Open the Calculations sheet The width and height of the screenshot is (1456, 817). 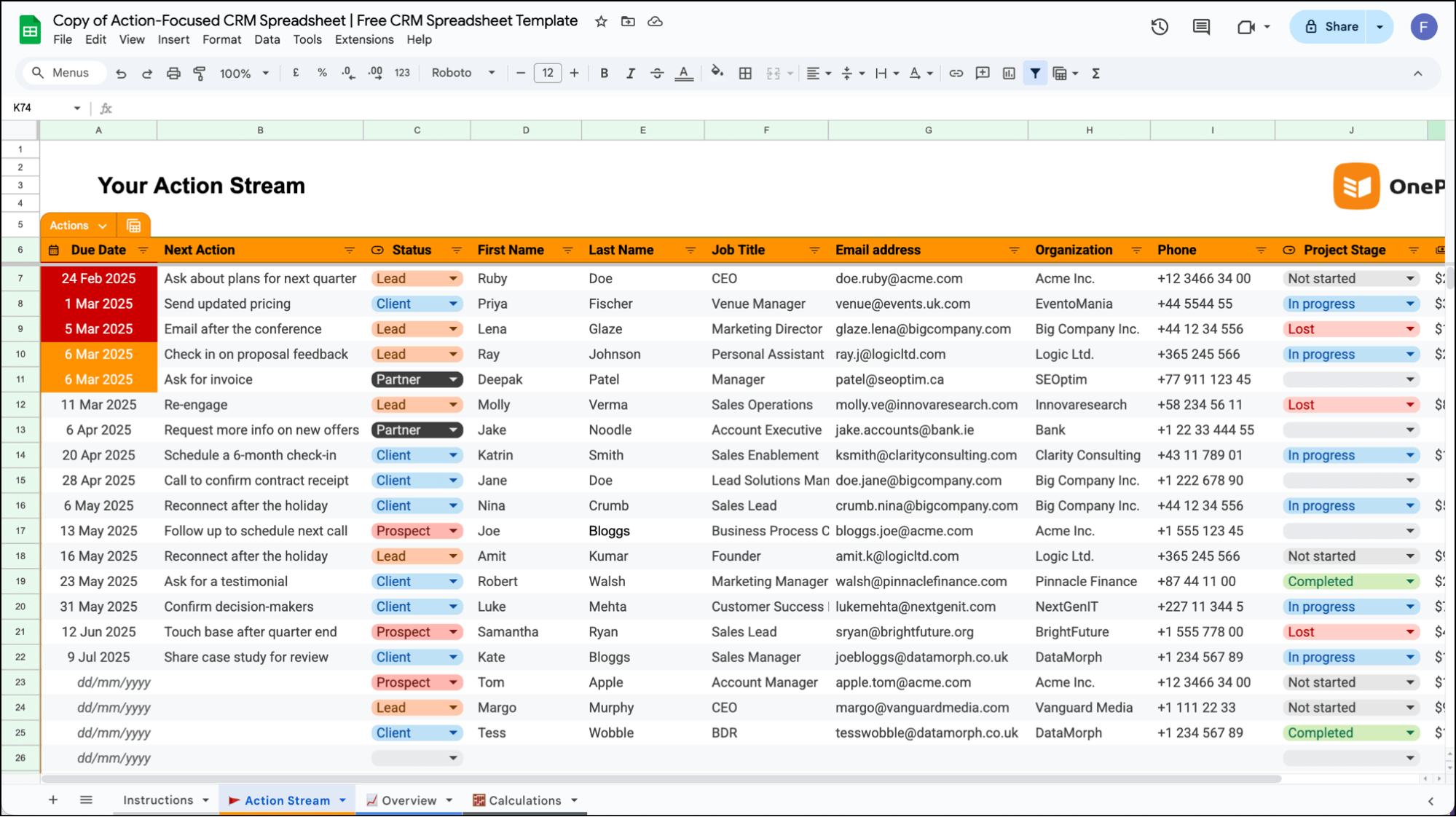[526, 800]
